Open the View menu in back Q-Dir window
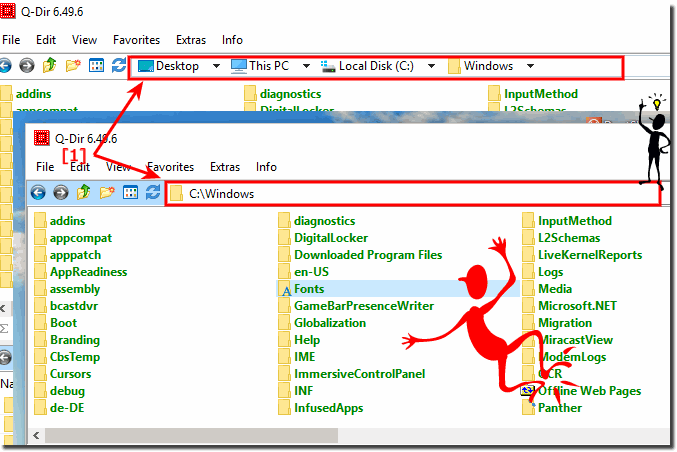677x452 pixels. (x=84, y=40)
